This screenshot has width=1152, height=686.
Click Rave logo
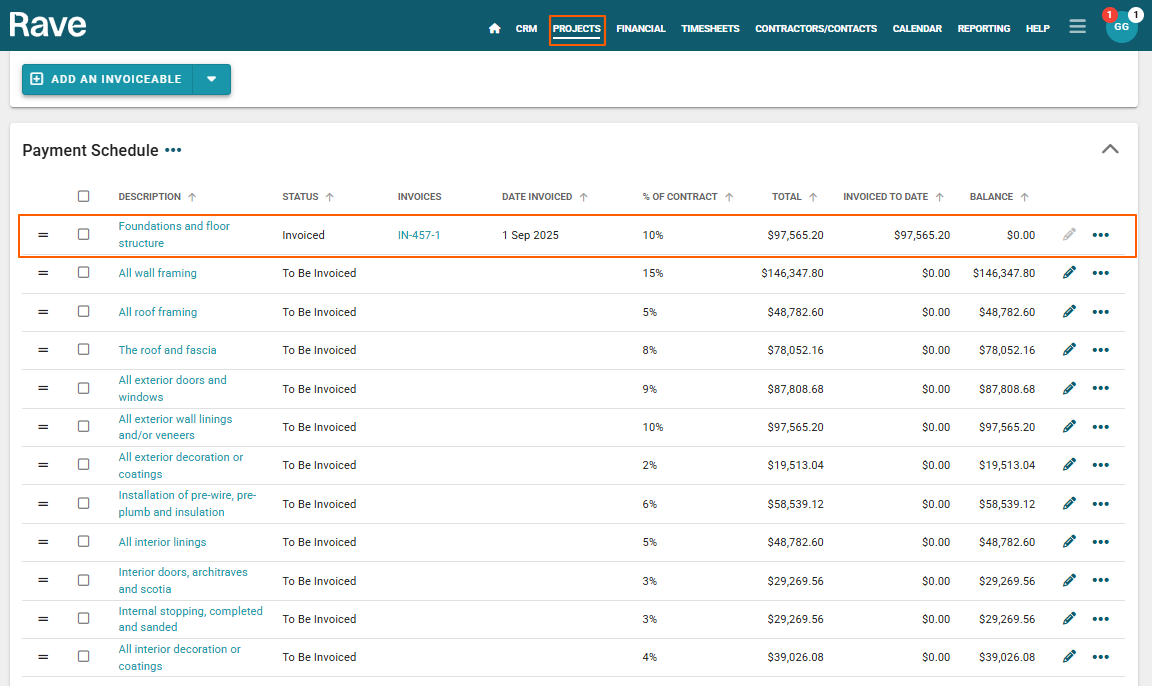click(x=48, y=26)
